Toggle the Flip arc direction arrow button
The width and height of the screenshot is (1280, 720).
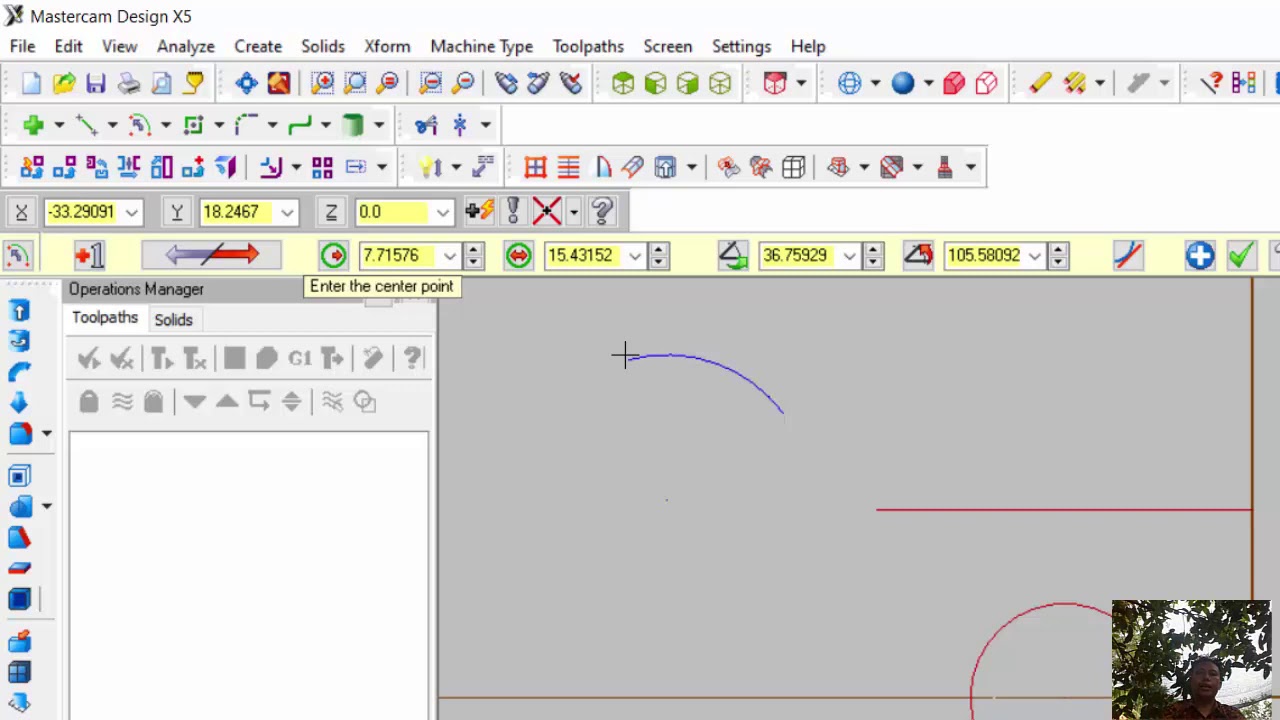click(x=212, y=255)
